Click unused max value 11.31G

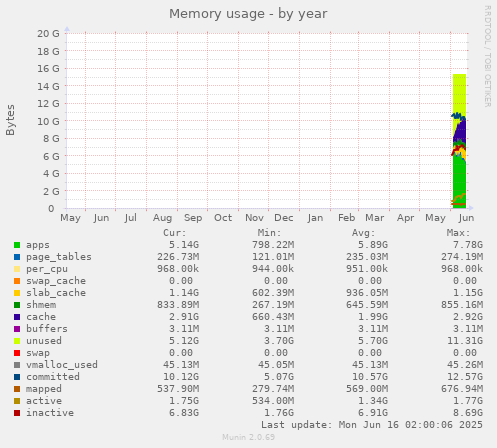pyautogui.click(x=465, y=341)
